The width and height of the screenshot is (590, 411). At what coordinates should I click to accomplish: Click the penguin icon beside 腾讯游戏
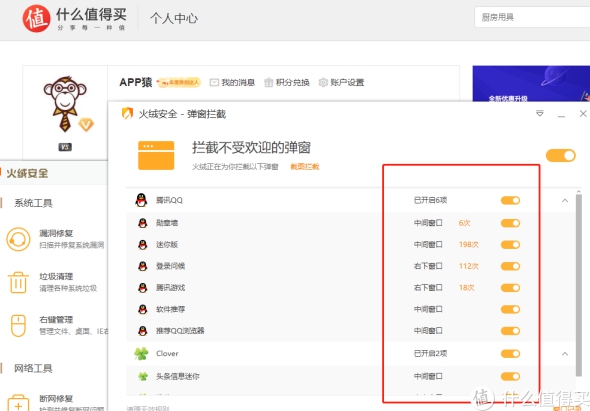click(142, 288)
